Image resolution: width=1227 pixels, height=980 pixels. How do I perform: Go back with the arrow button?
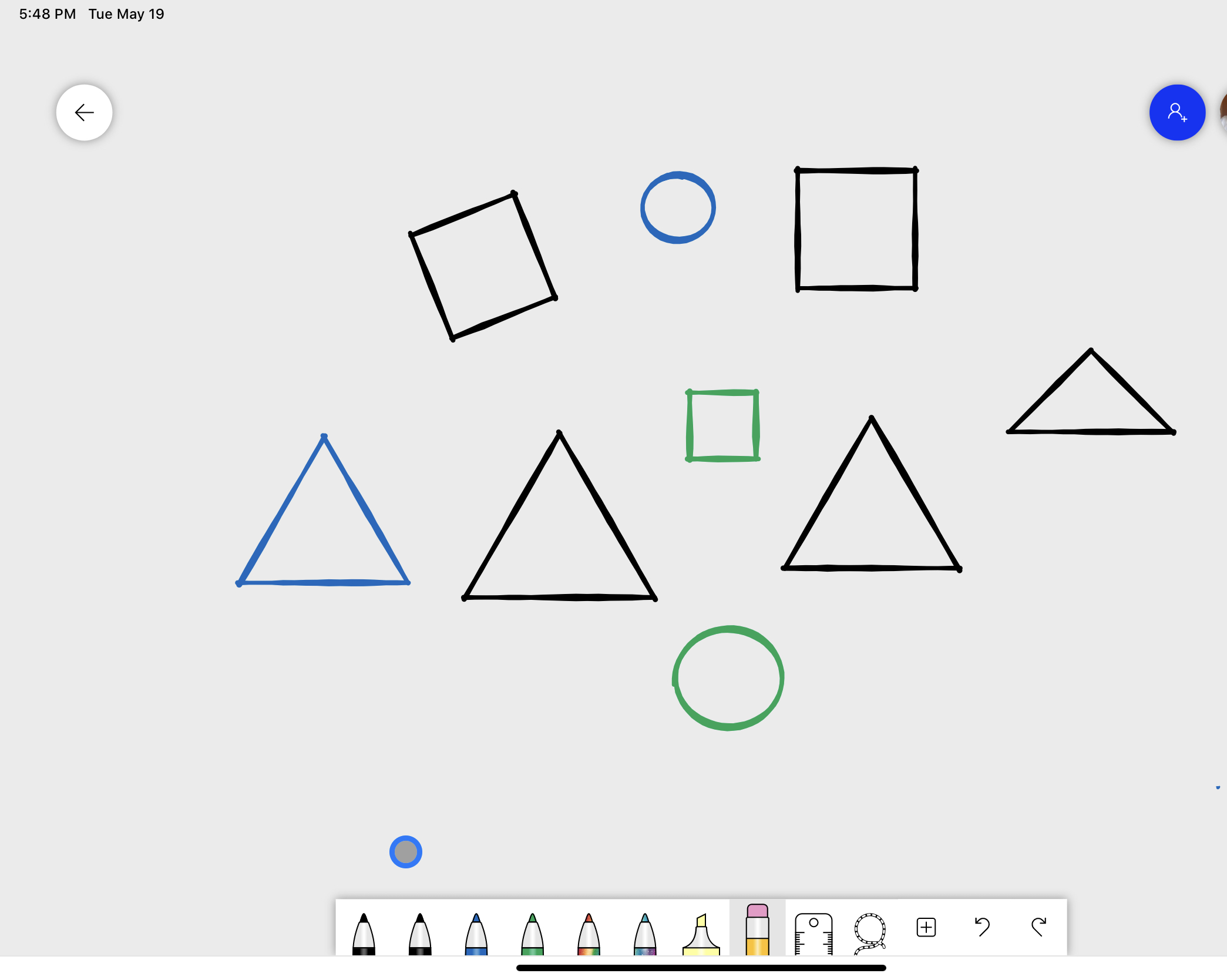[x=85, y=112]
